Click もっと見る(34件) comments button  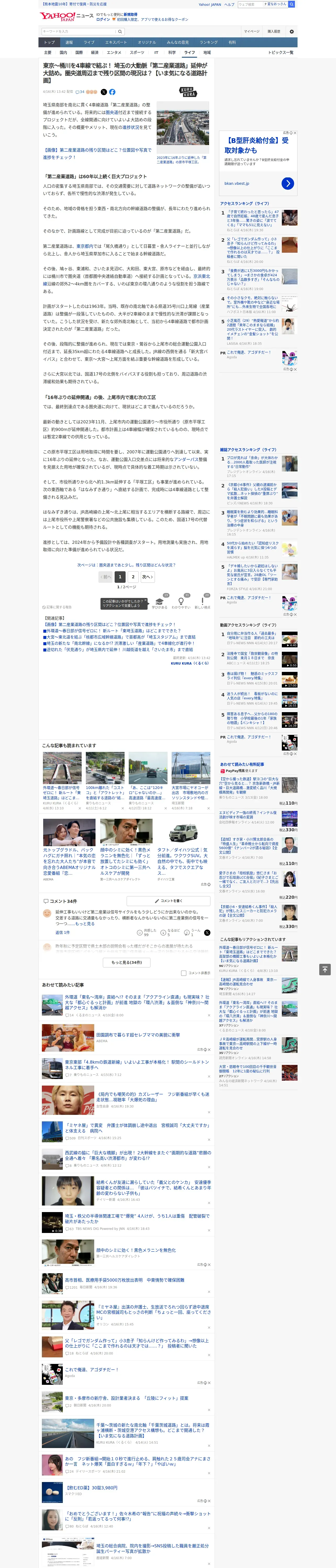click(x=126, y=962)
